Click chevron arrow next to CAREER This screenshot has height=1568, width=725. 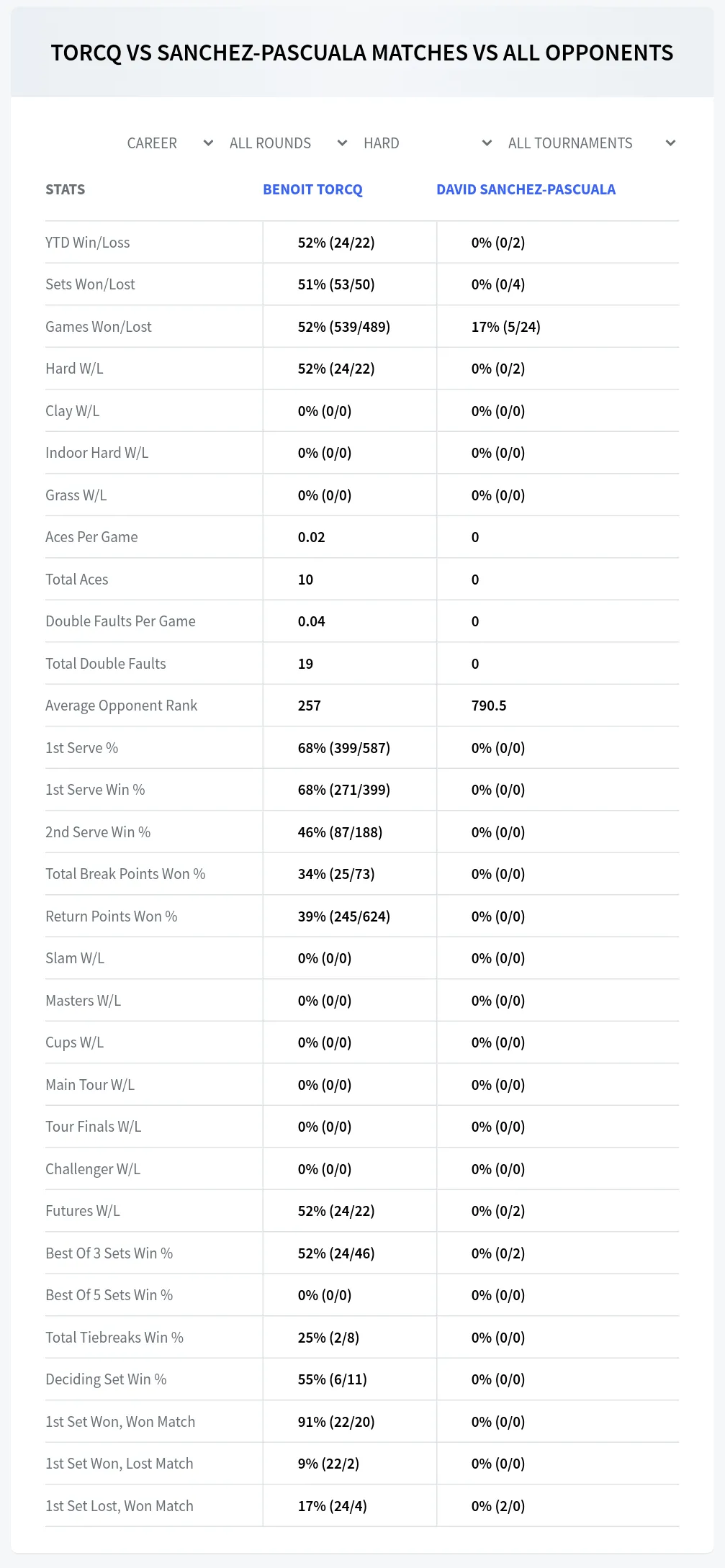[x=208, y=143]
